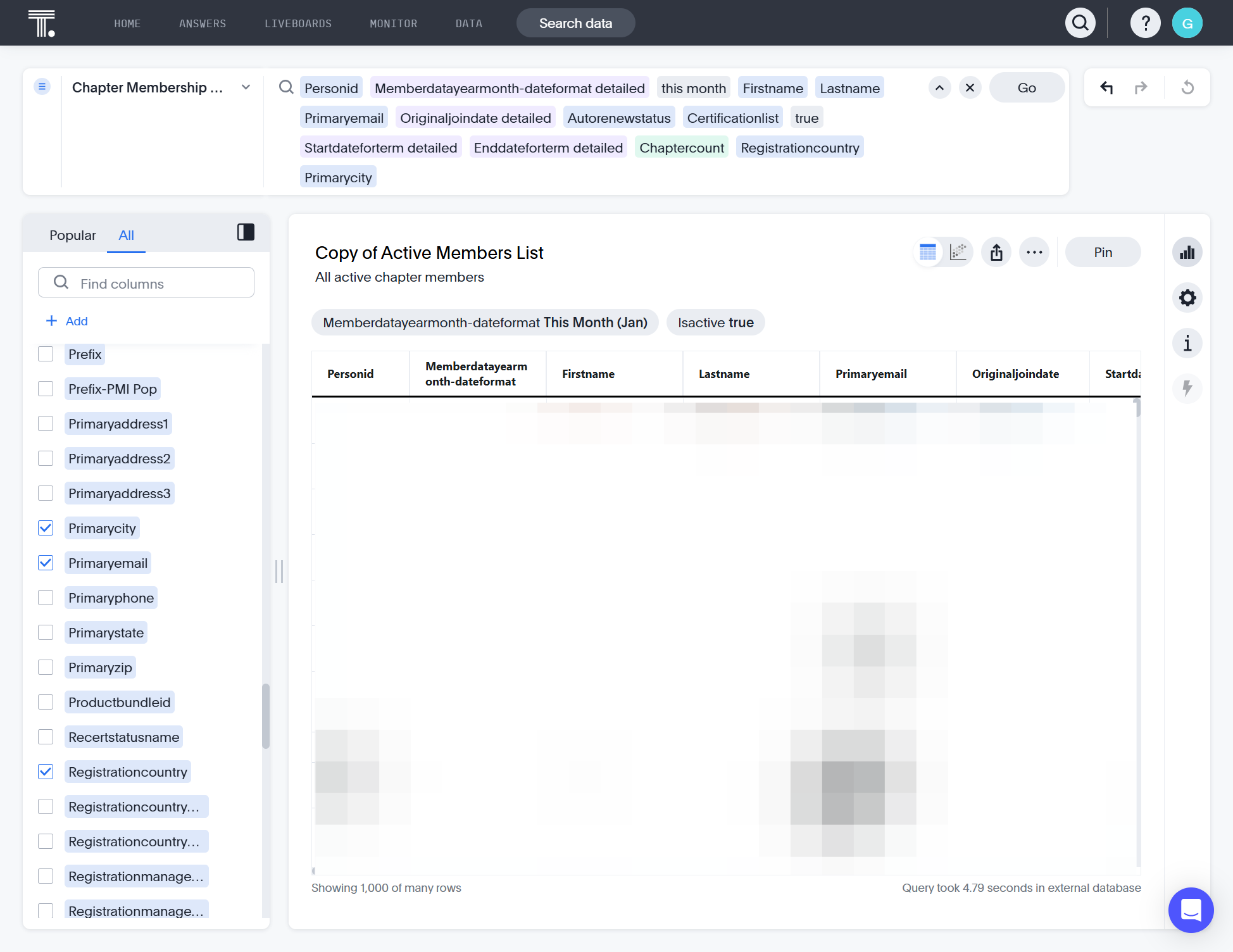The height and width of the screenshot is (952, 1233).
Task: Uncheck the Primarycity checkbox
Action: pyautogui.click(x=46, y=528)
